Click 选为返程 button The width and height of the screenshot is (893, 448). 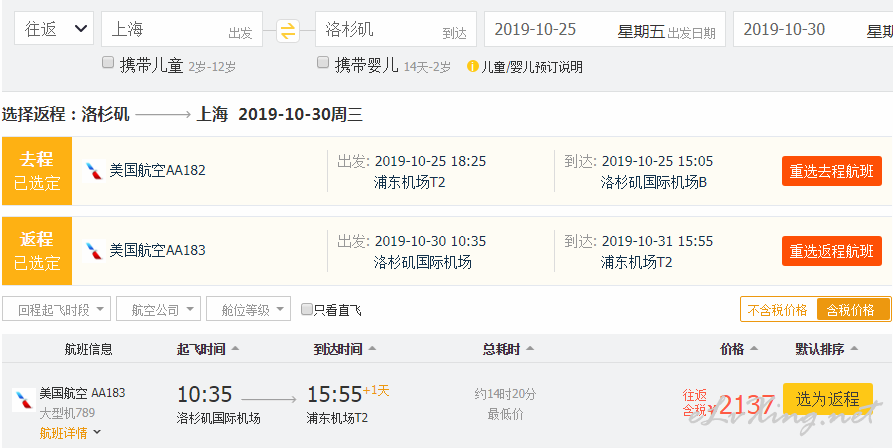(828, 399)
